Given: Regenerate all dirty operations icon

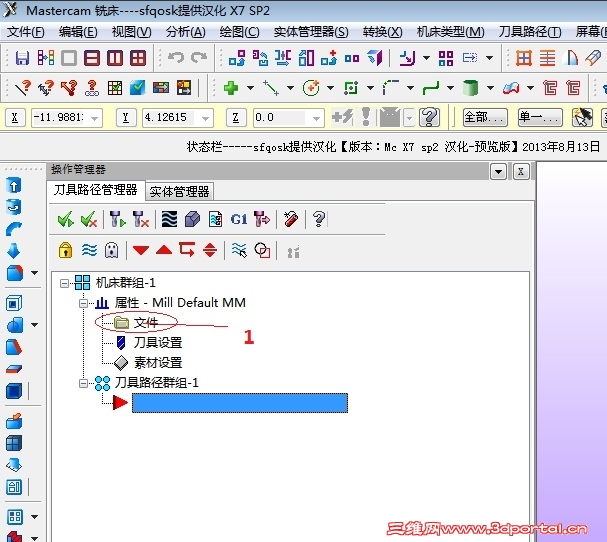Looking at the screenshot, I should click(141, 220).
